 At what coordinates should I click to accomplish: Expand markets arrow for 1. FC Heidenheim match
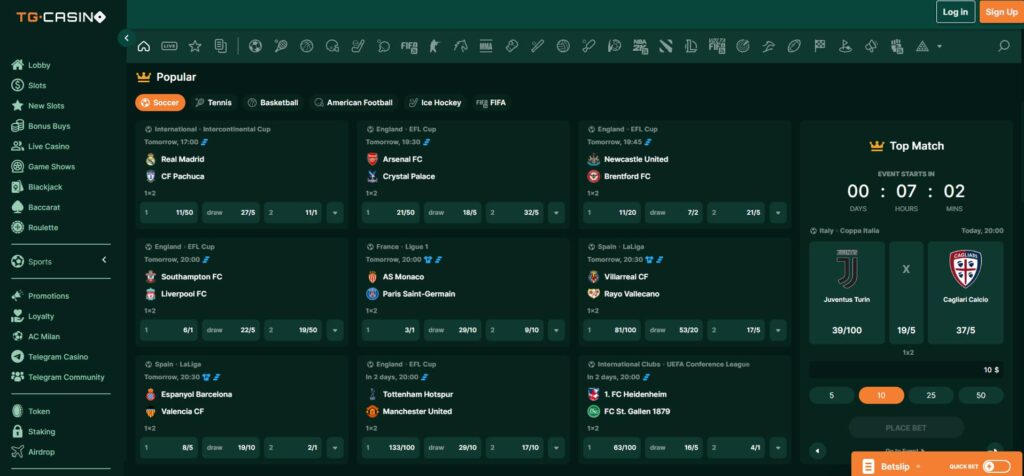777,448
